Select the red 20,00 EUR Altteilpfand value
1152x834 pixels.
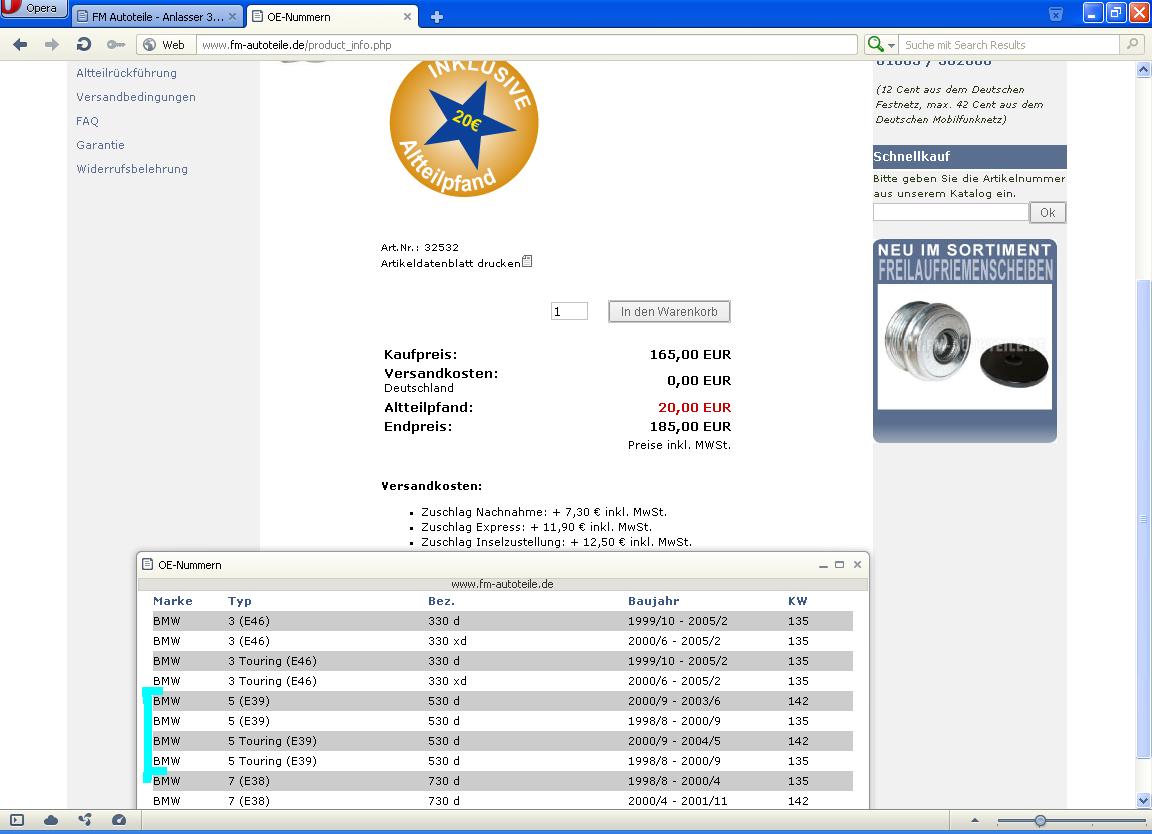(694, 408)
